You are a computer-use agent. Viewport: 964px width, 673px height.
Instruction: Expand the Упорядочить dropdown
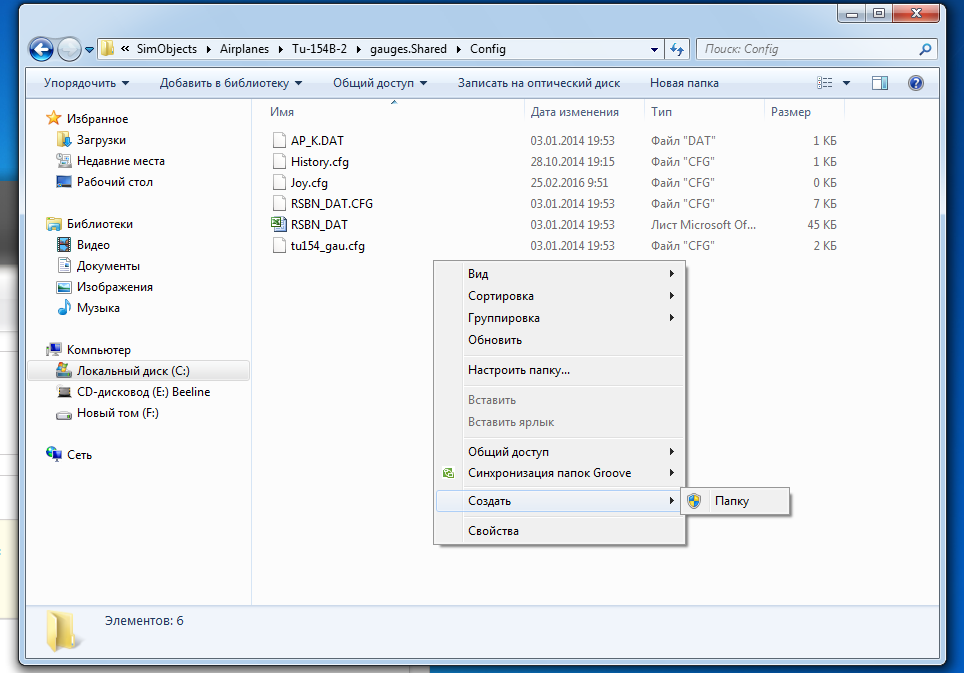coord(86,83)
